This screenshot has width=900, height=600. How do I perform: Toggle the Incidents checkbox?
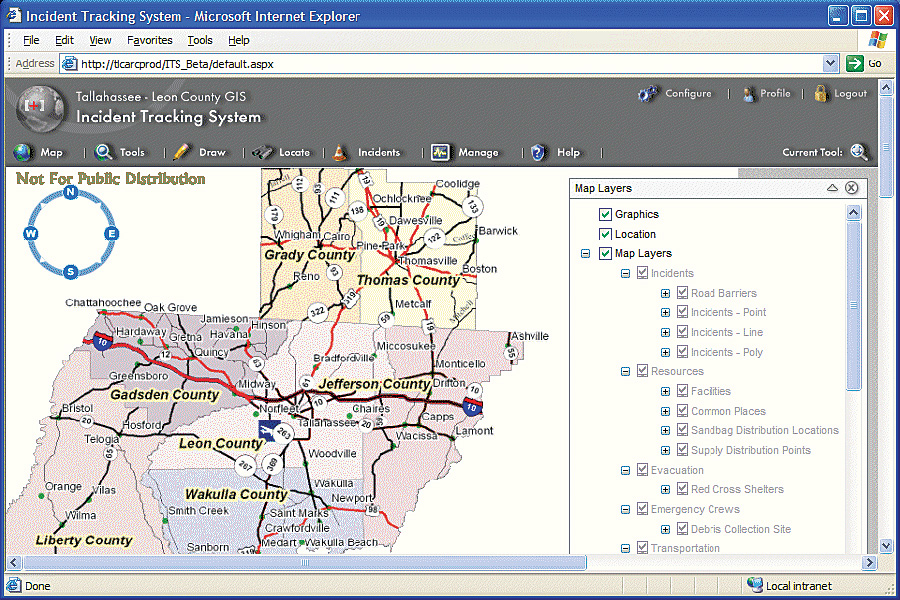coord(642,273)
